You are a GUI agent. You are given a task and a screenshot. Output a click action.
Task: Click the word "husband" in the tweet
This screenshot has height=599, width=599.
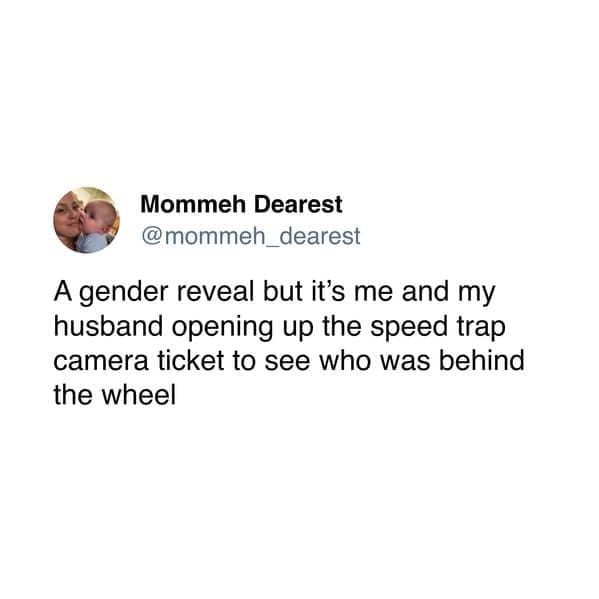point(108,327)
